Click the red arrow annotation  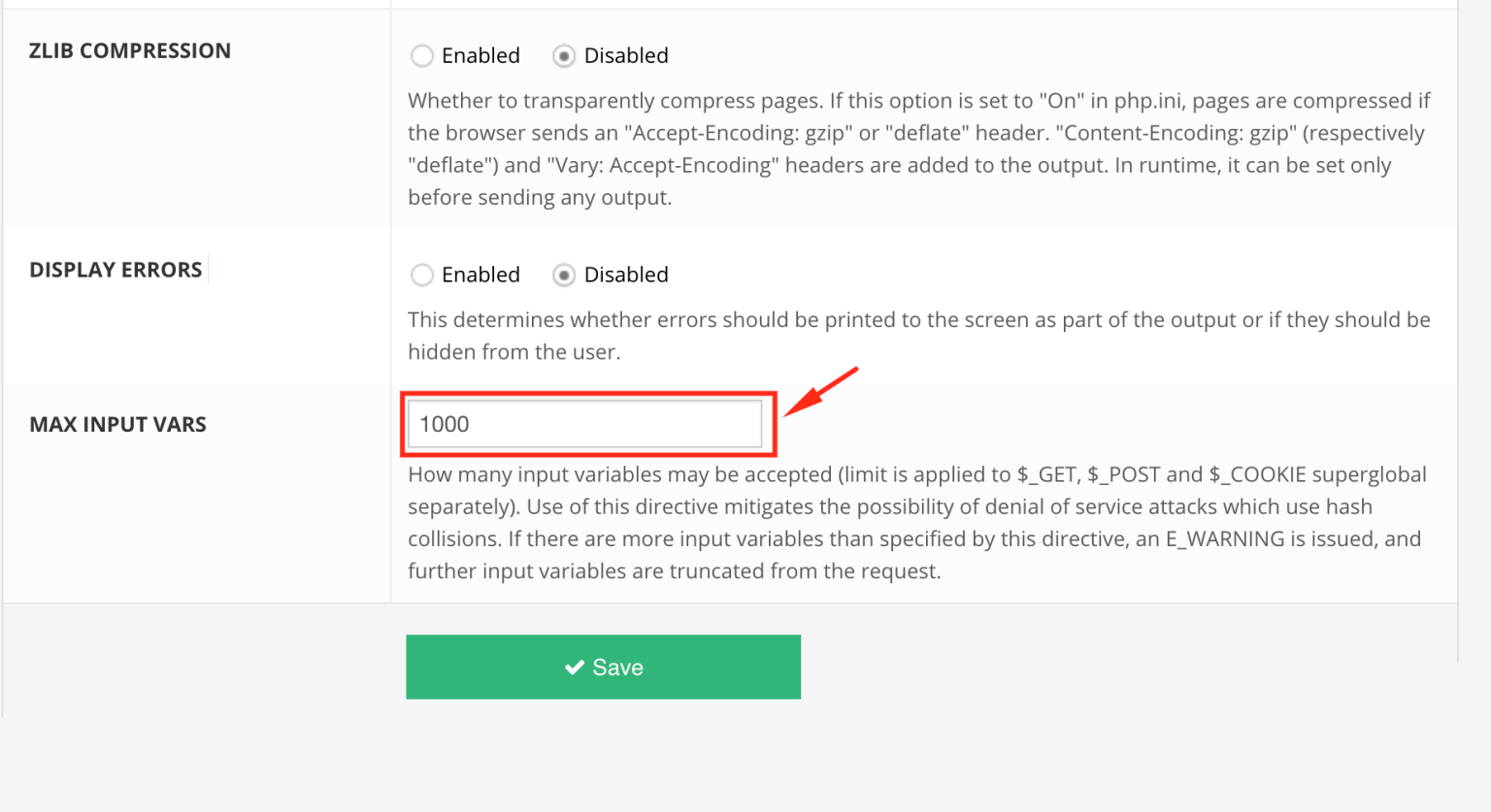pos(820,392)
